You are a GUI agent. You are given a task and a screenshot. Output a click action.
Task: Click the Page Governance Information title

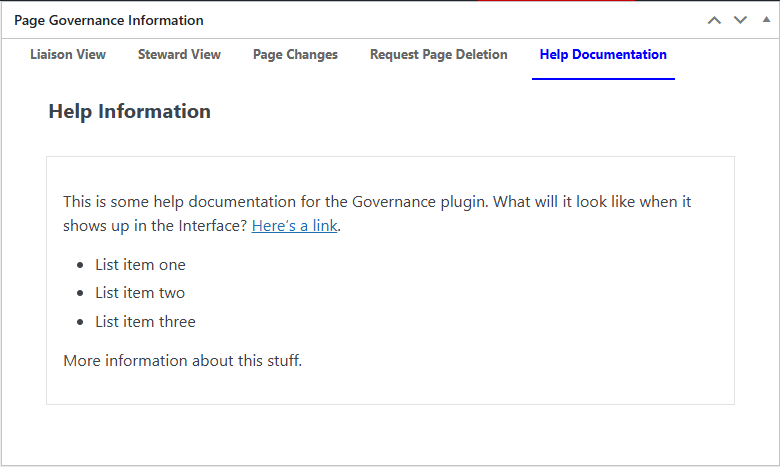point(109,20)
